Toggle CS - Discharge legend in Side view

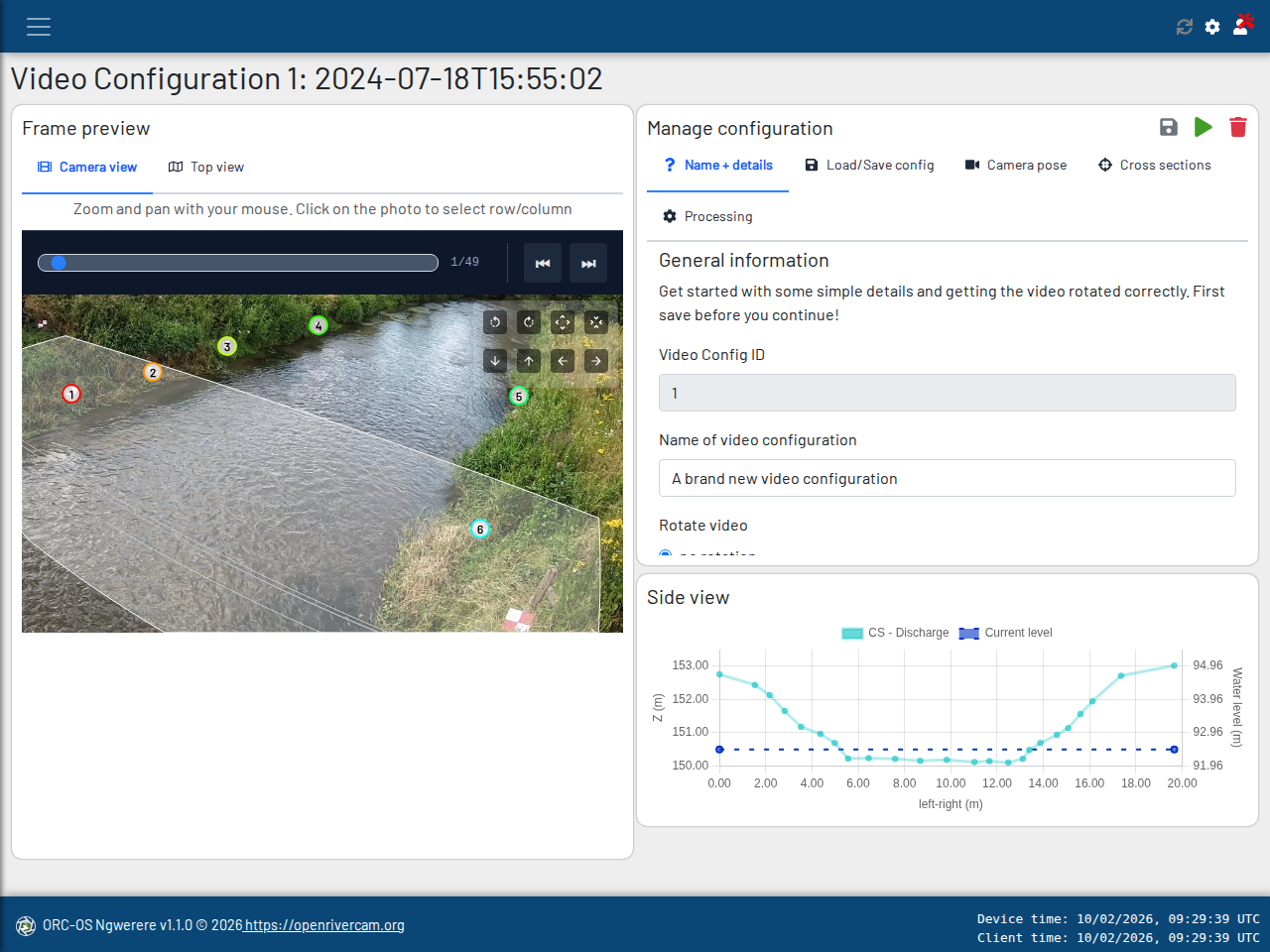[895, 633]
